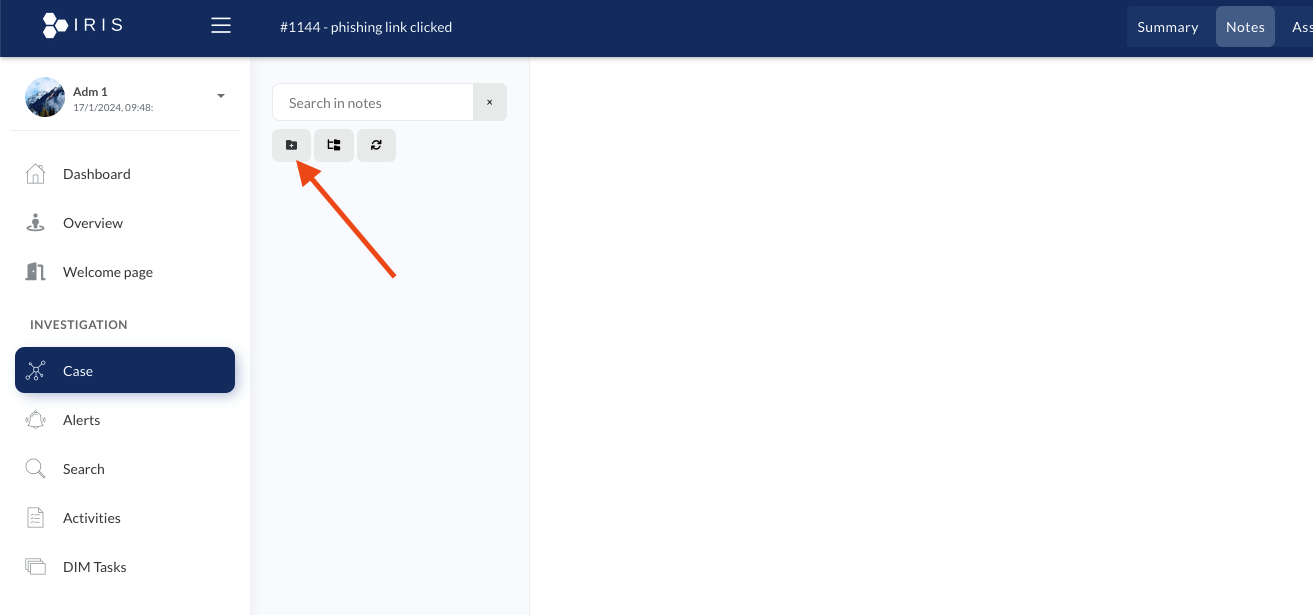The width and height of the screenshot is (1313, 615).
Task: Click the IRIS logo
Action: tap(83, 25)
